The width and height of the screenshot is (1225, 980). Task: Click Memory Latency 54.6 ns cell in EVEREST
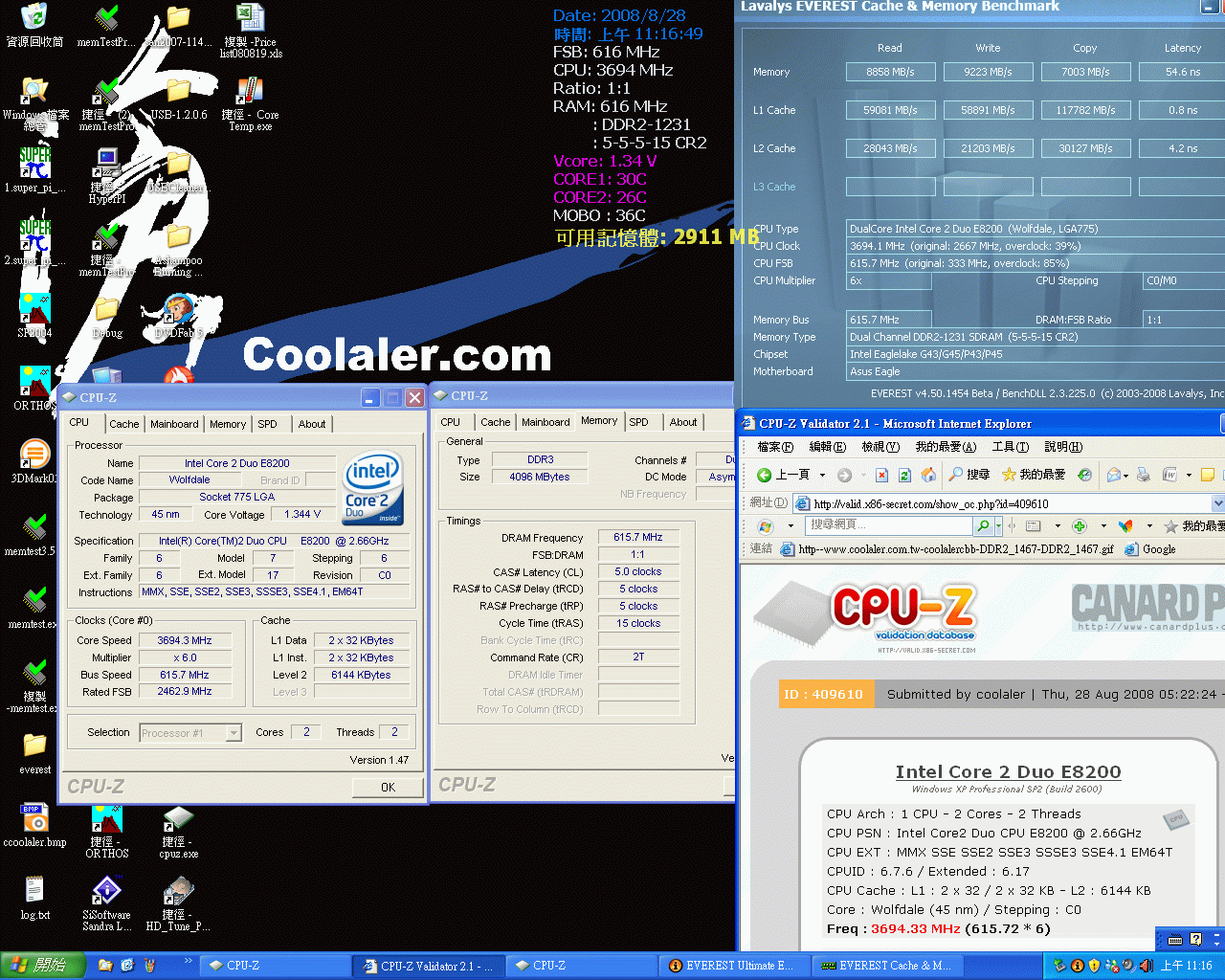[x=1182, y=72]
